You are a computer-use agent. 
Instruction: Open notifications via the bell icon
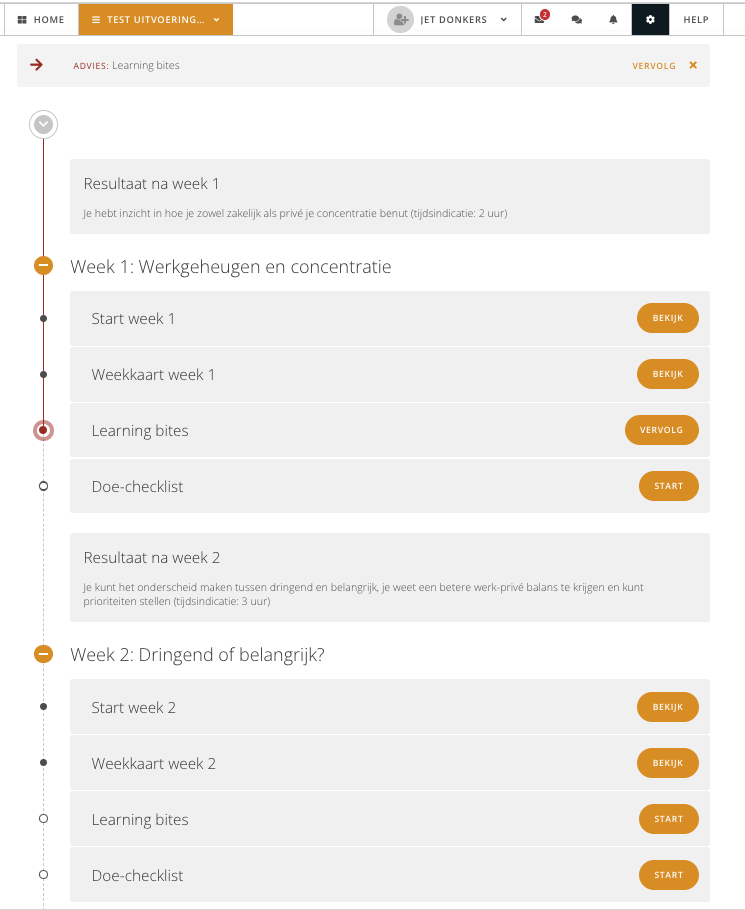[613, 18]
